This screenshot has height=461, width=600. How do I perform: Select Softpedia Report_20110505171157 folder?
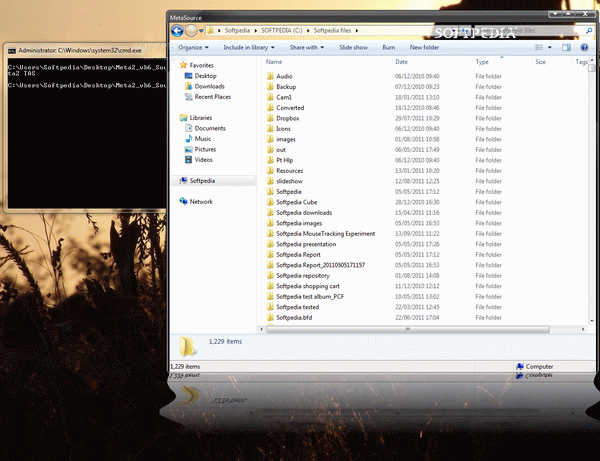point(316,265)
